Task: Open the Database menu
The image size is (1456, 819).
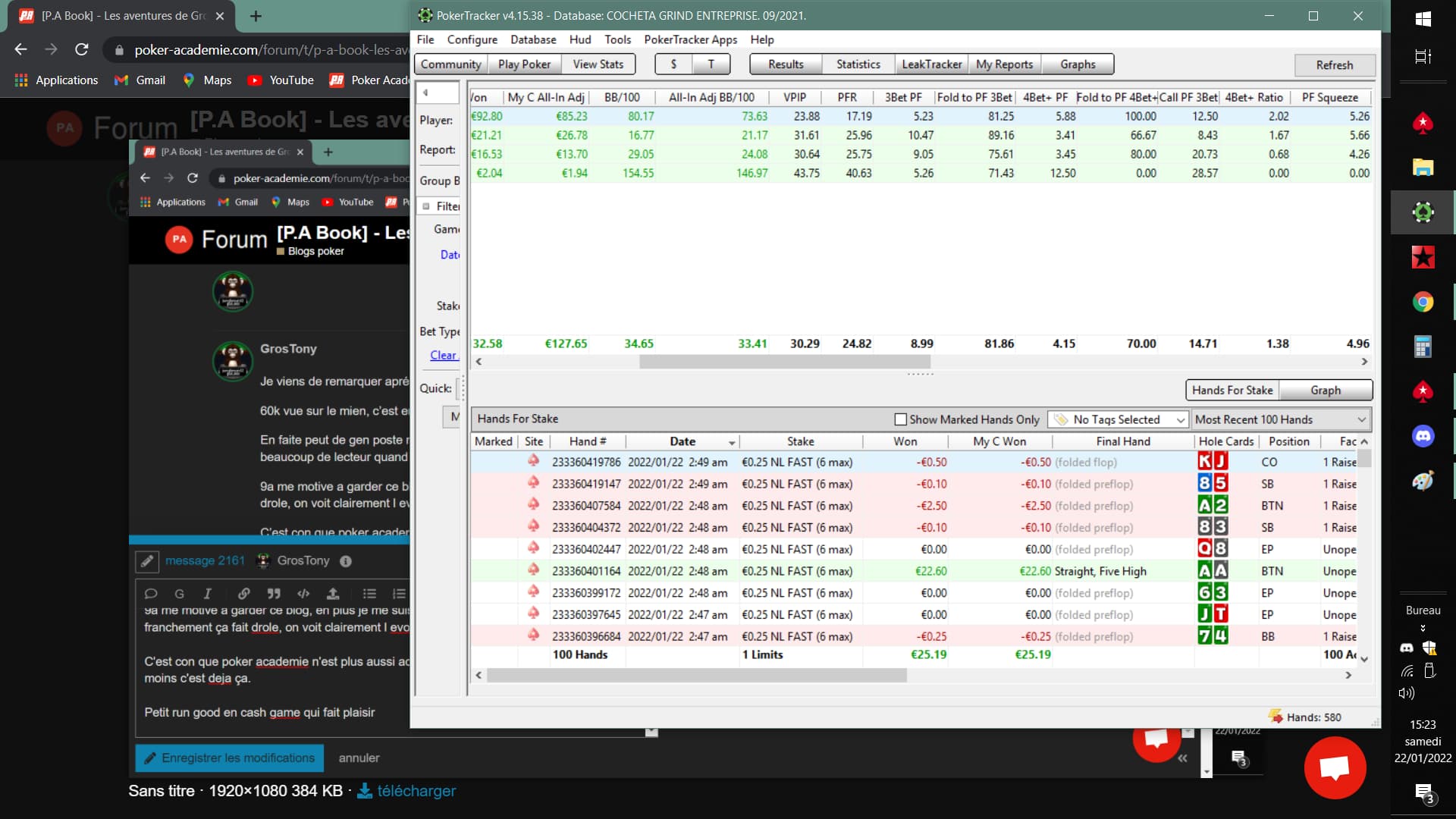Action: pyautogui.click(x=533, y=39)
